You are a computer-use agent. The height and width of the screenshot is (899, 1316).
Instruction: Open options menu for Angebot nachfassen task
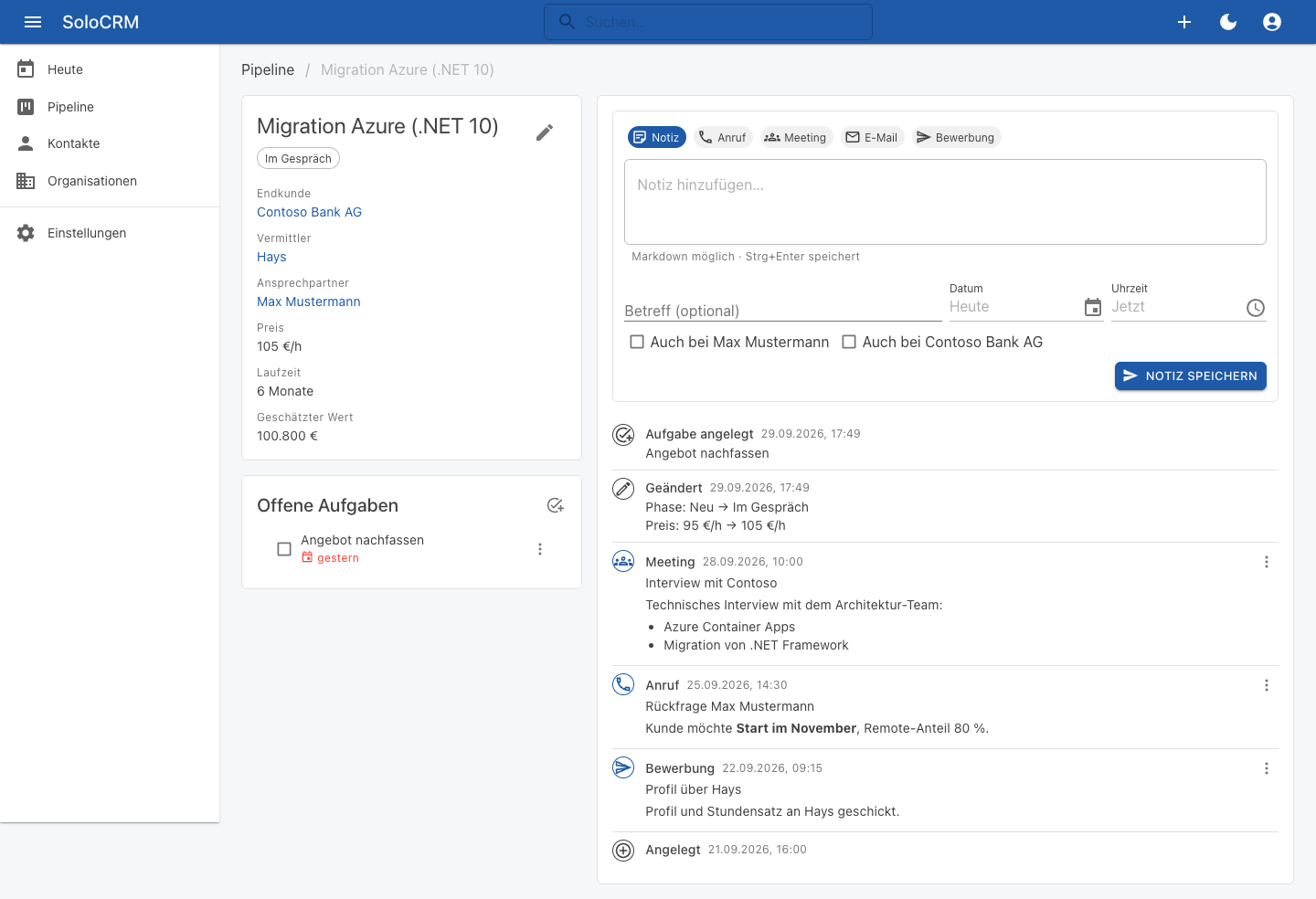pos(540,549)
